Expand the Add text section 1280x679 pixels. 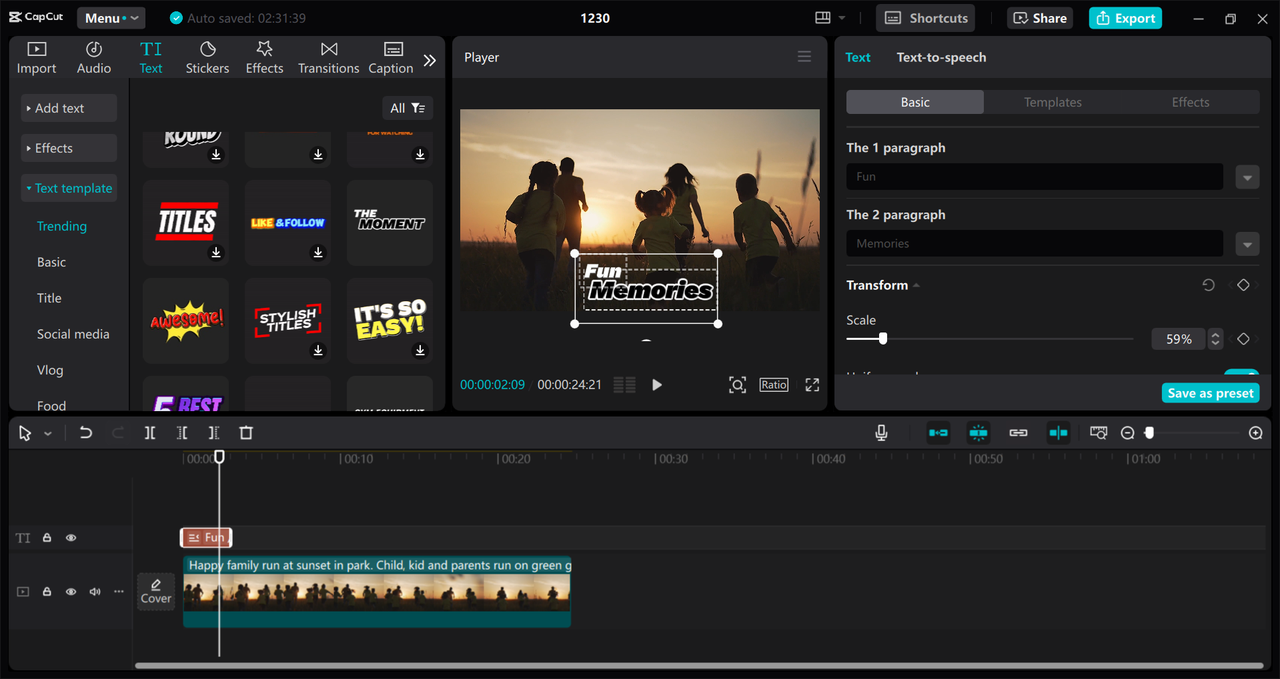point(69,108)
